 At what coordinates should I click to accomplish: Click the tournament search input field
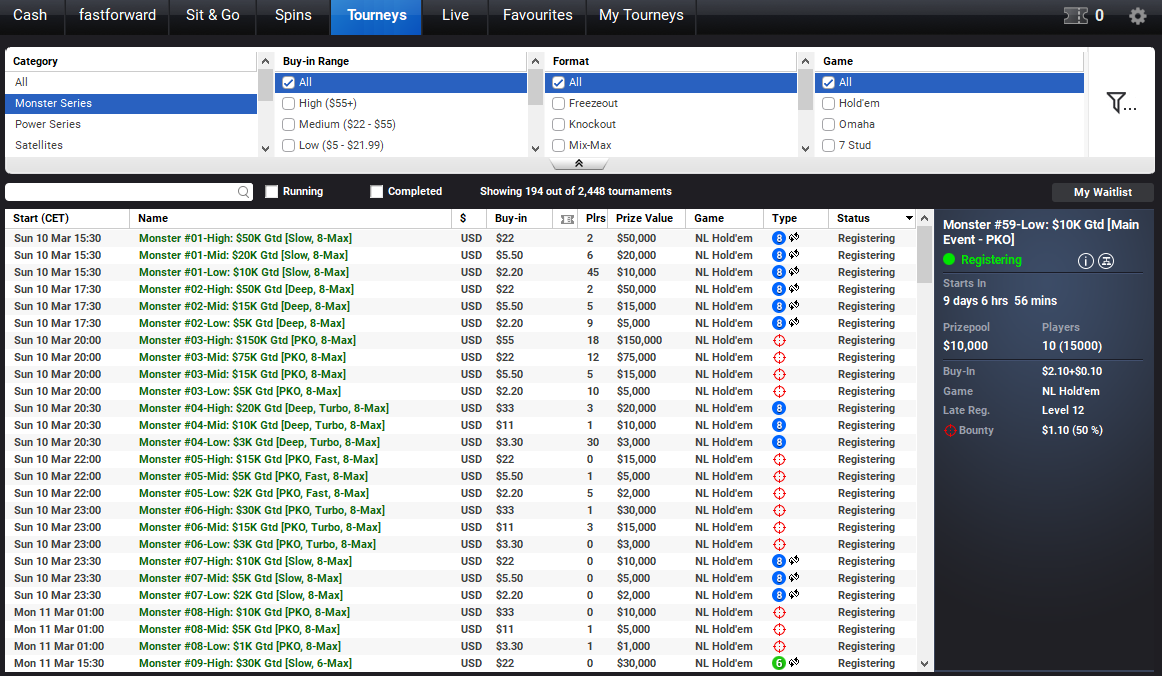coord(122,192)
